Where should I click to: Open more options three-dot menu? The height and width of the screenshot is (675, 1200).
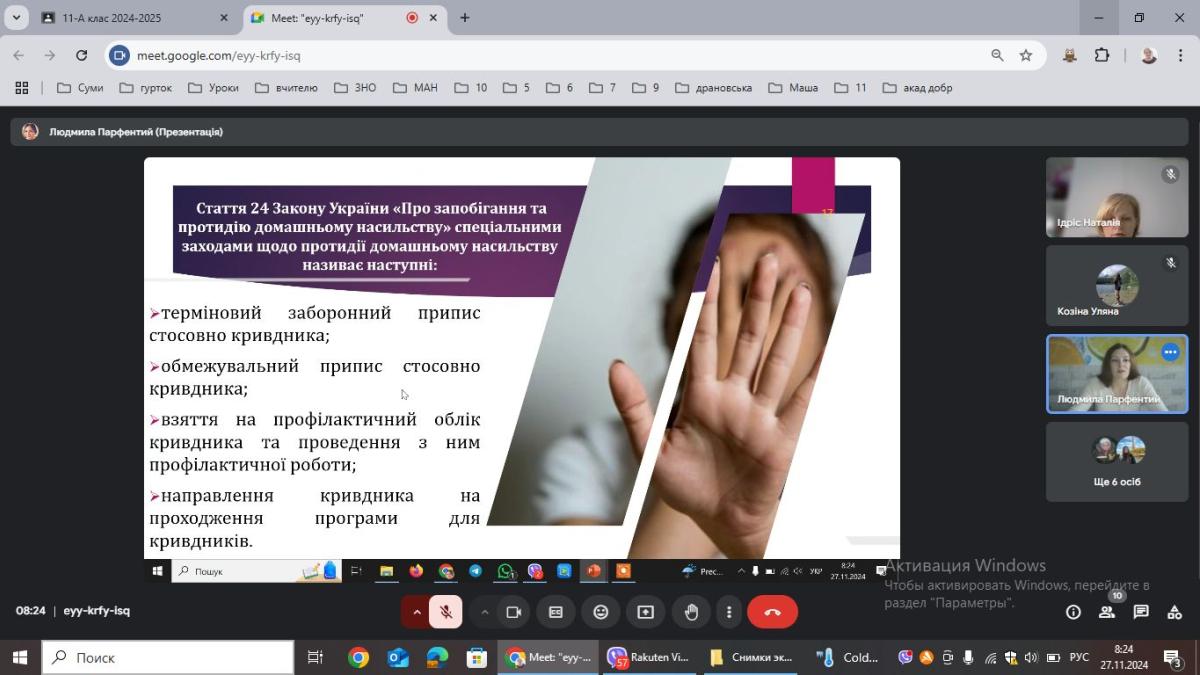pyautogui.click(x=729, y=612)
